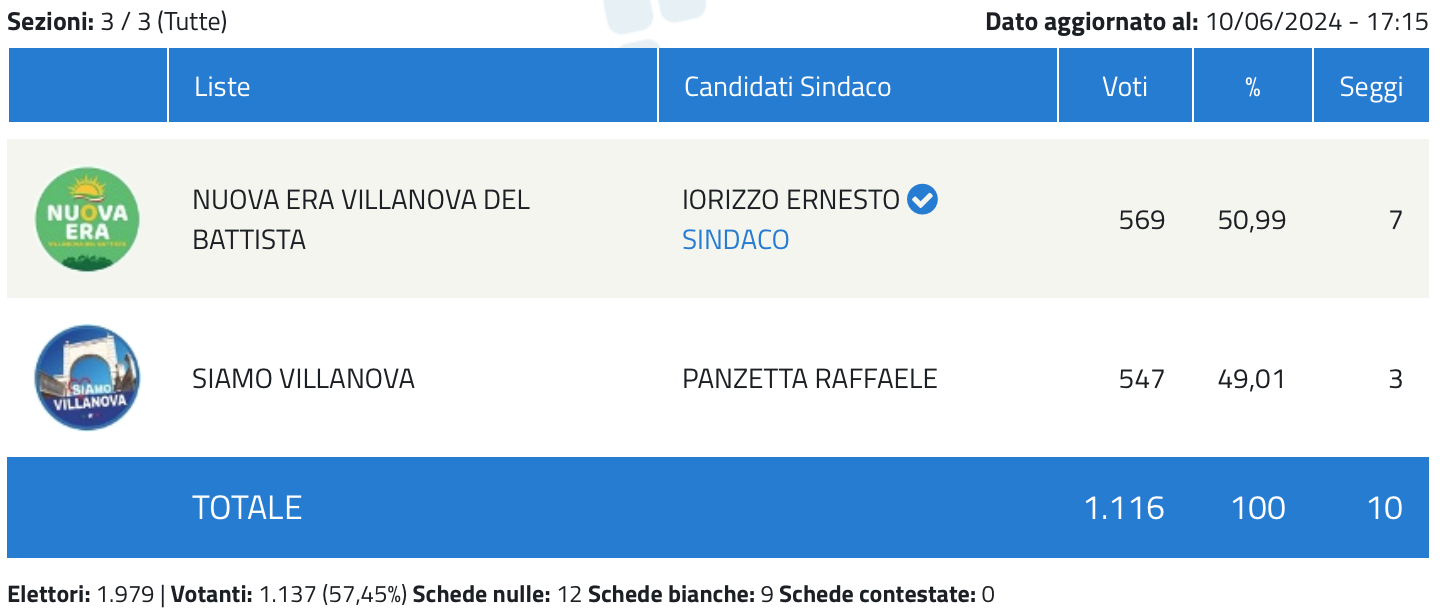The width and height of the screenshot is (1446, 612).
Task: Click list name SIAMO VILLANOVA
Action: (303, 379)
